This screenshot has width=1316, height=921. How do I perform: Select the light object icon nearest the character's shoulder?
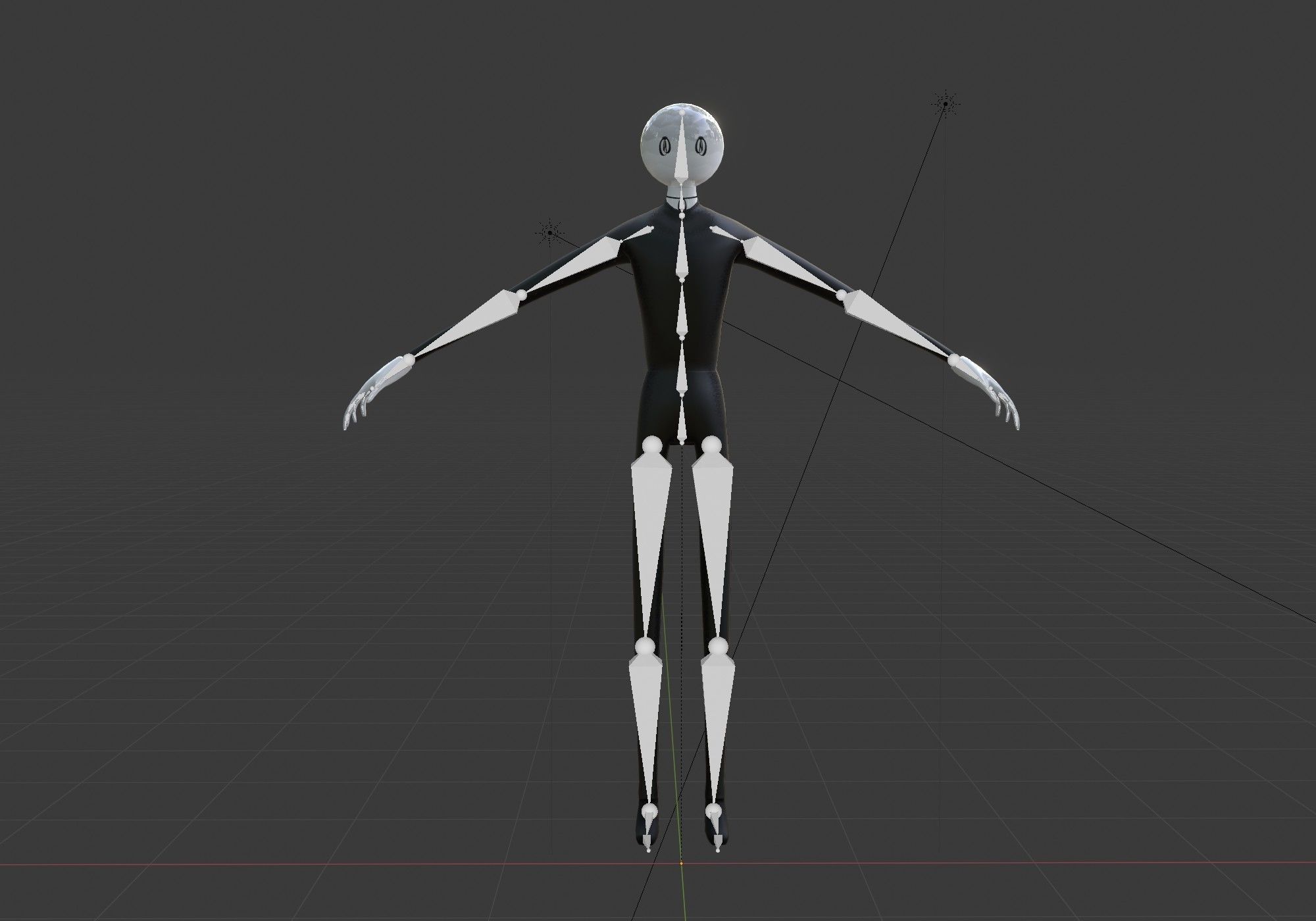pos(549,232)
